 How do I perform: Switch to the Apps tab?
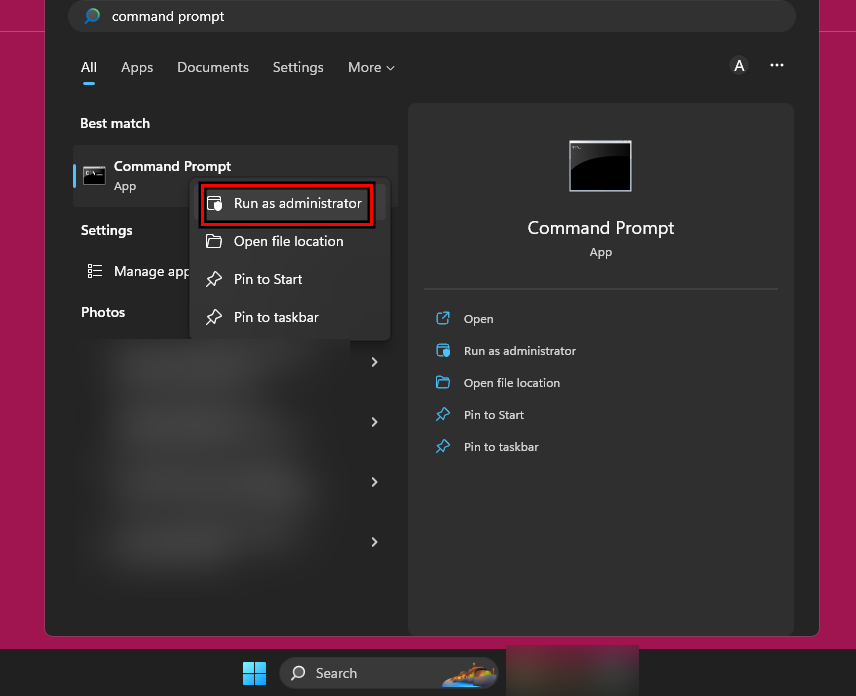[x=136, y=67]
